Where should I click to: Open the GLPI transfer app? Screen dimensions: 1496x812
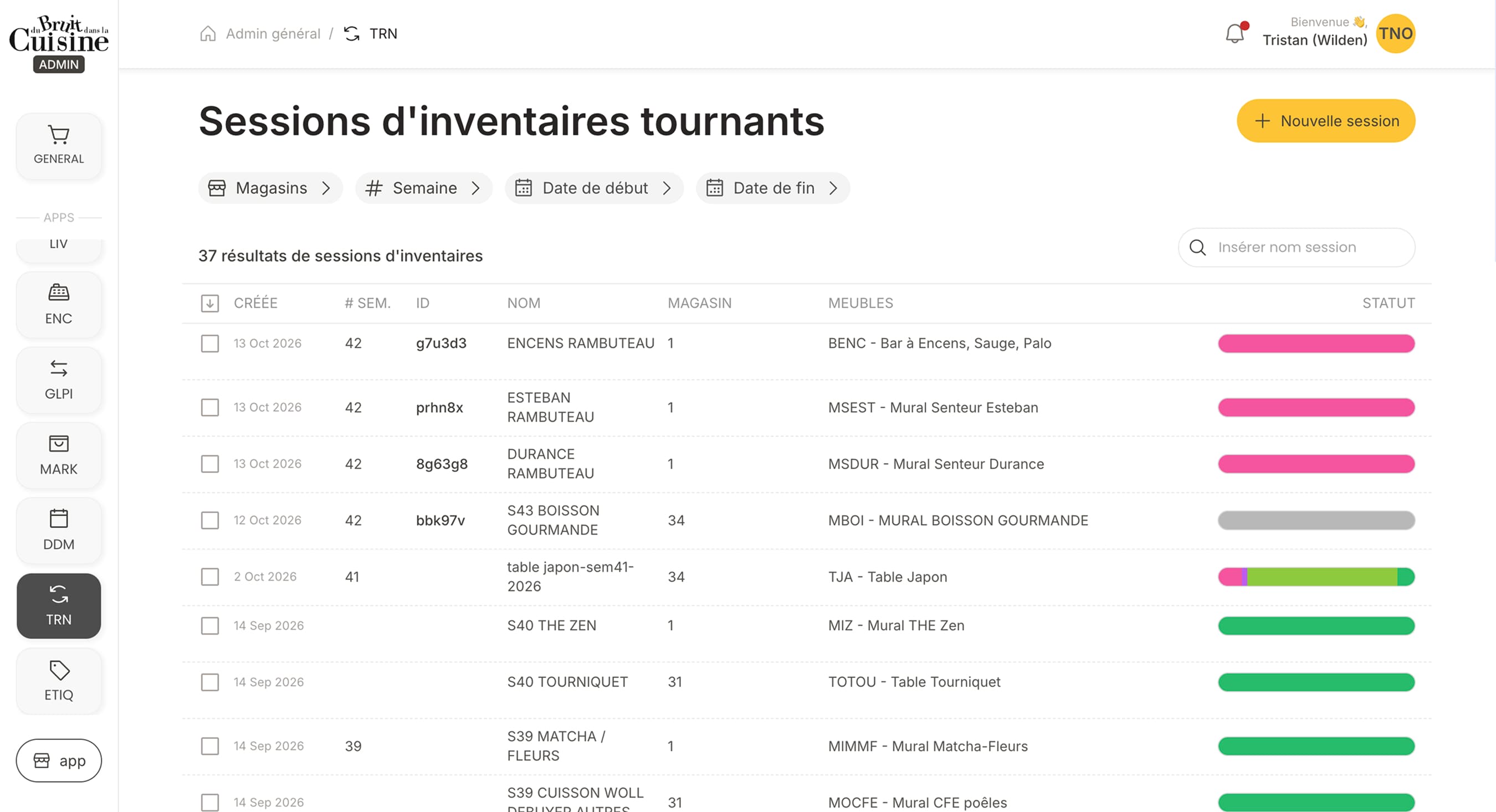point(59,380)
